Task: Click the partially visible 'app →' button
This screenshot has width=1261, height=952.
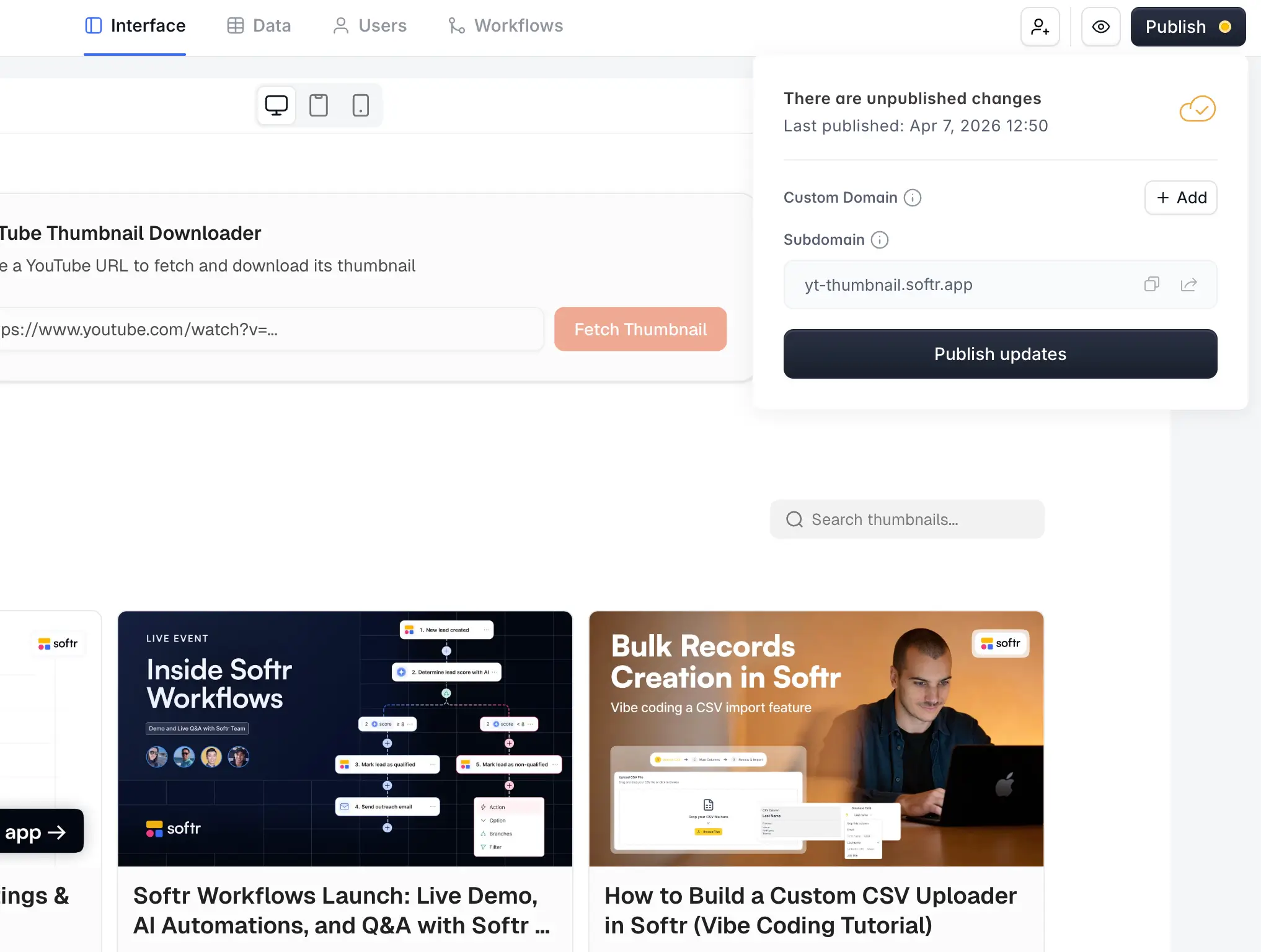Action: [41, 831]
